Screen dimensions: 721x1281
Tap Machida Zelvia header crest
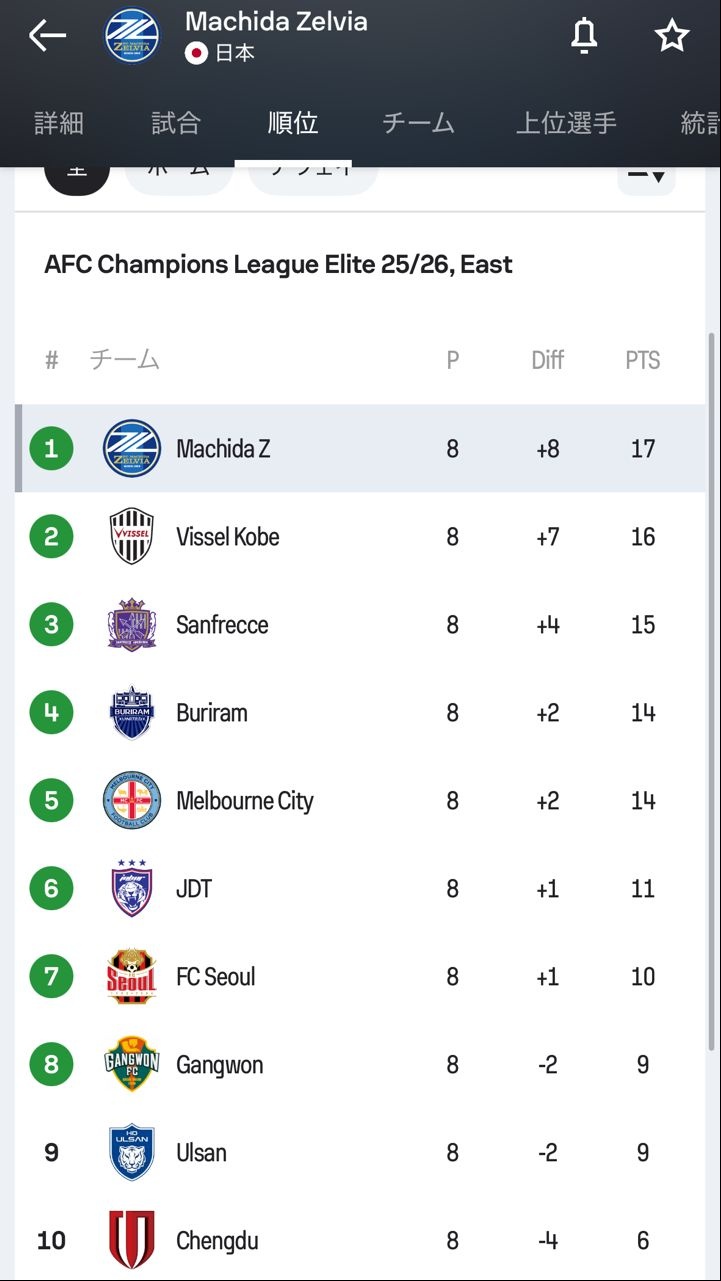pos(132,36)
